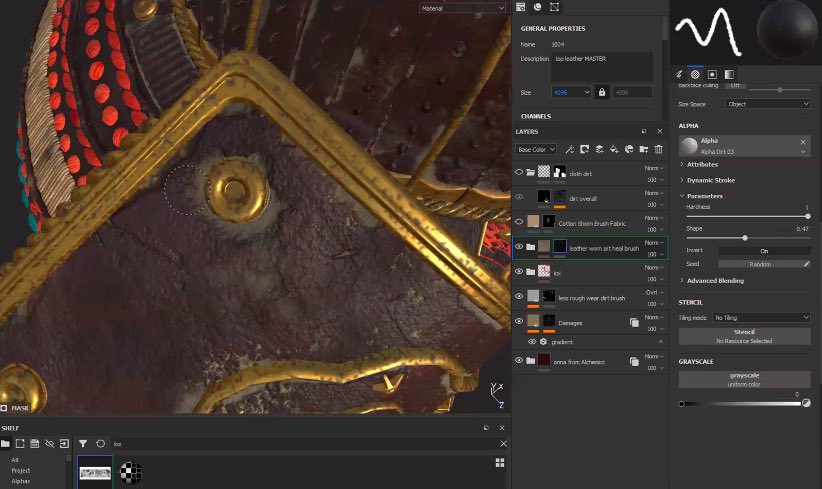This screenshot has height=489, width=822.
Task: Hide the cloth dirt layer
Action: pos(518,172)
